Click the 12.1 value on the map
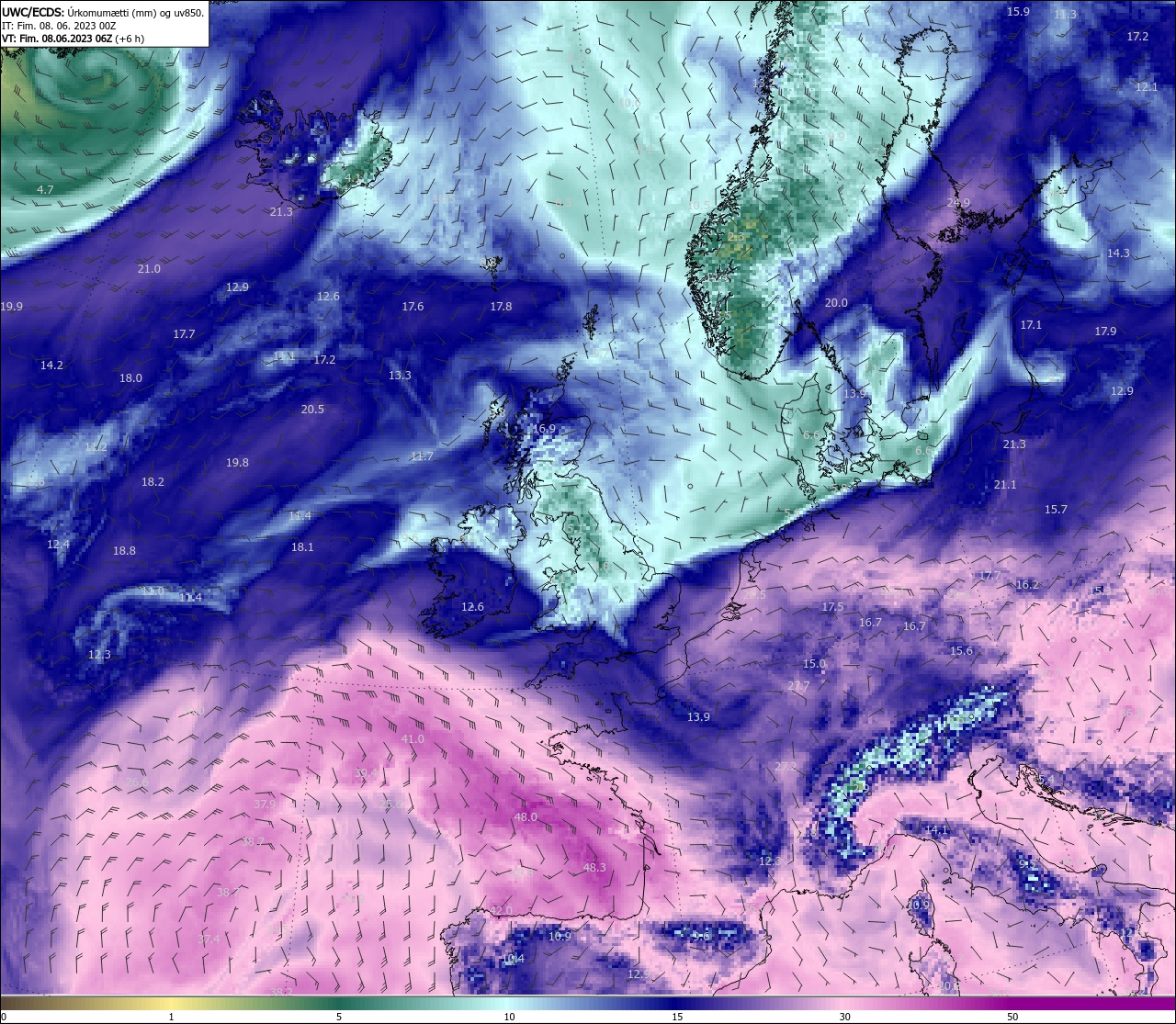This screenshot has width=1176, height=1024. (x=1147, y=87)
